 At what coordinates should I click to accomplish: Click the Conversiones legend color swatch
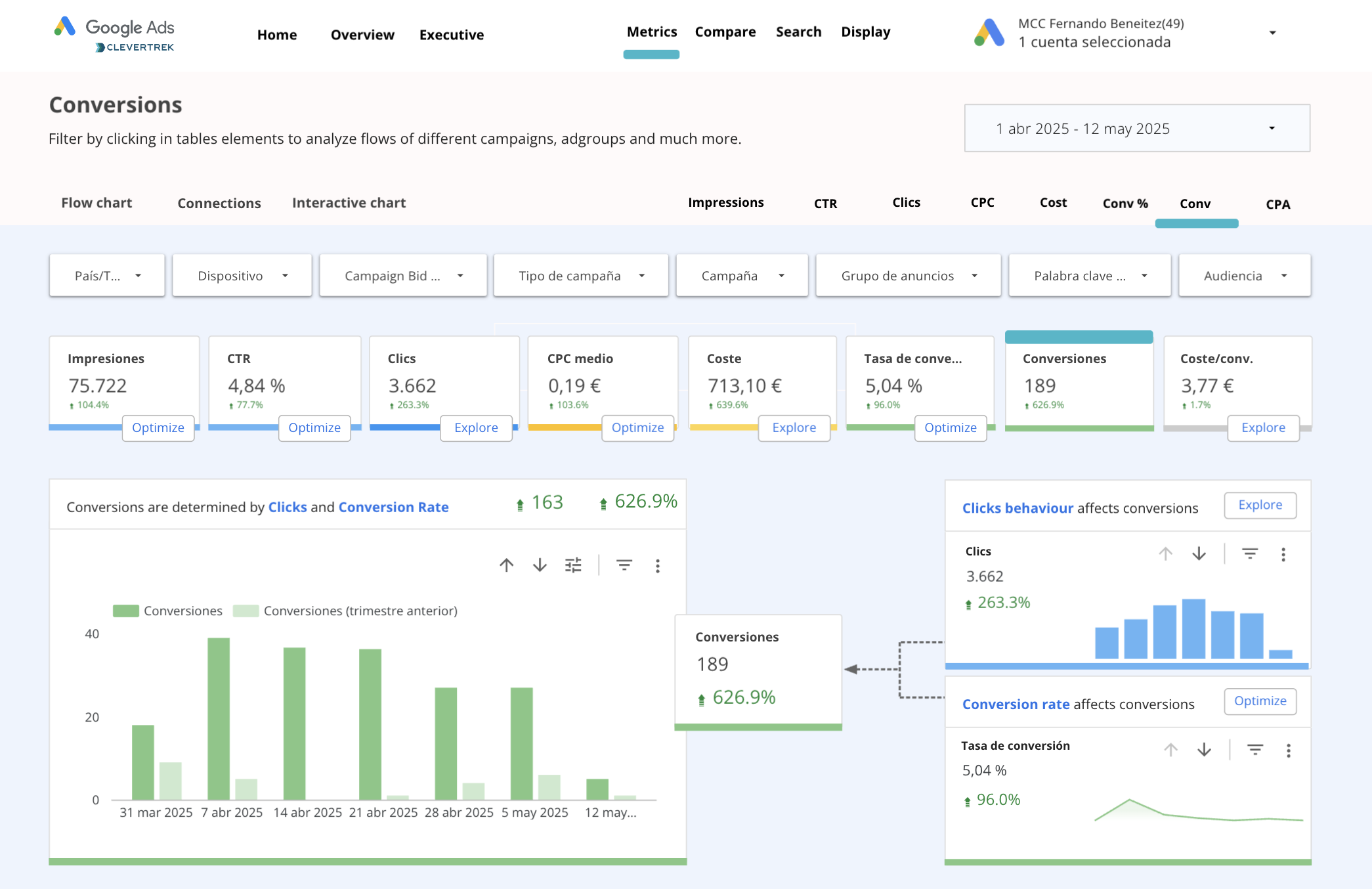coord(125,611)
